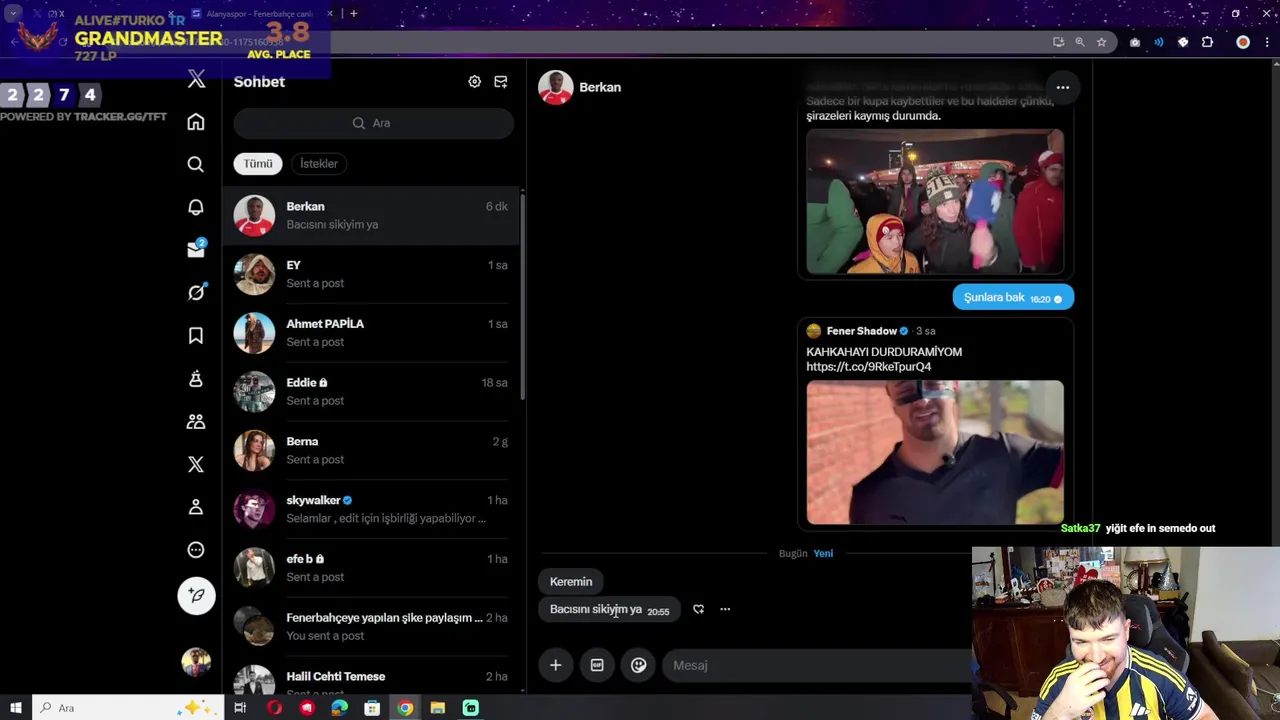Open the Bookmarks icon in sidebar
Viewport: 1280px width, 720px height.
coord(196,336)
